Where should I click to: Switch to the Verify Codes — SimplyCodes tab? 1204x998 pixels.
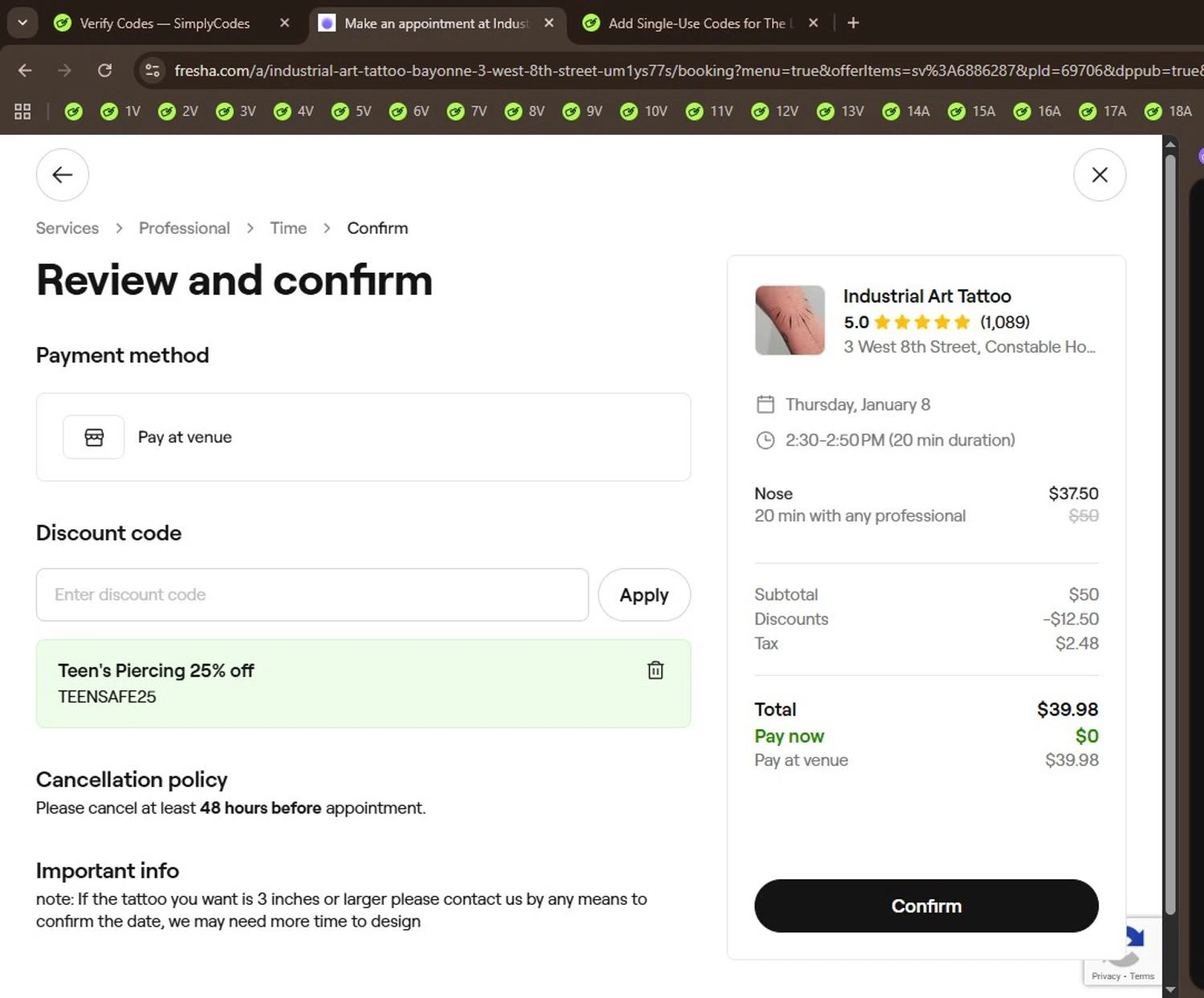point(165,23)
